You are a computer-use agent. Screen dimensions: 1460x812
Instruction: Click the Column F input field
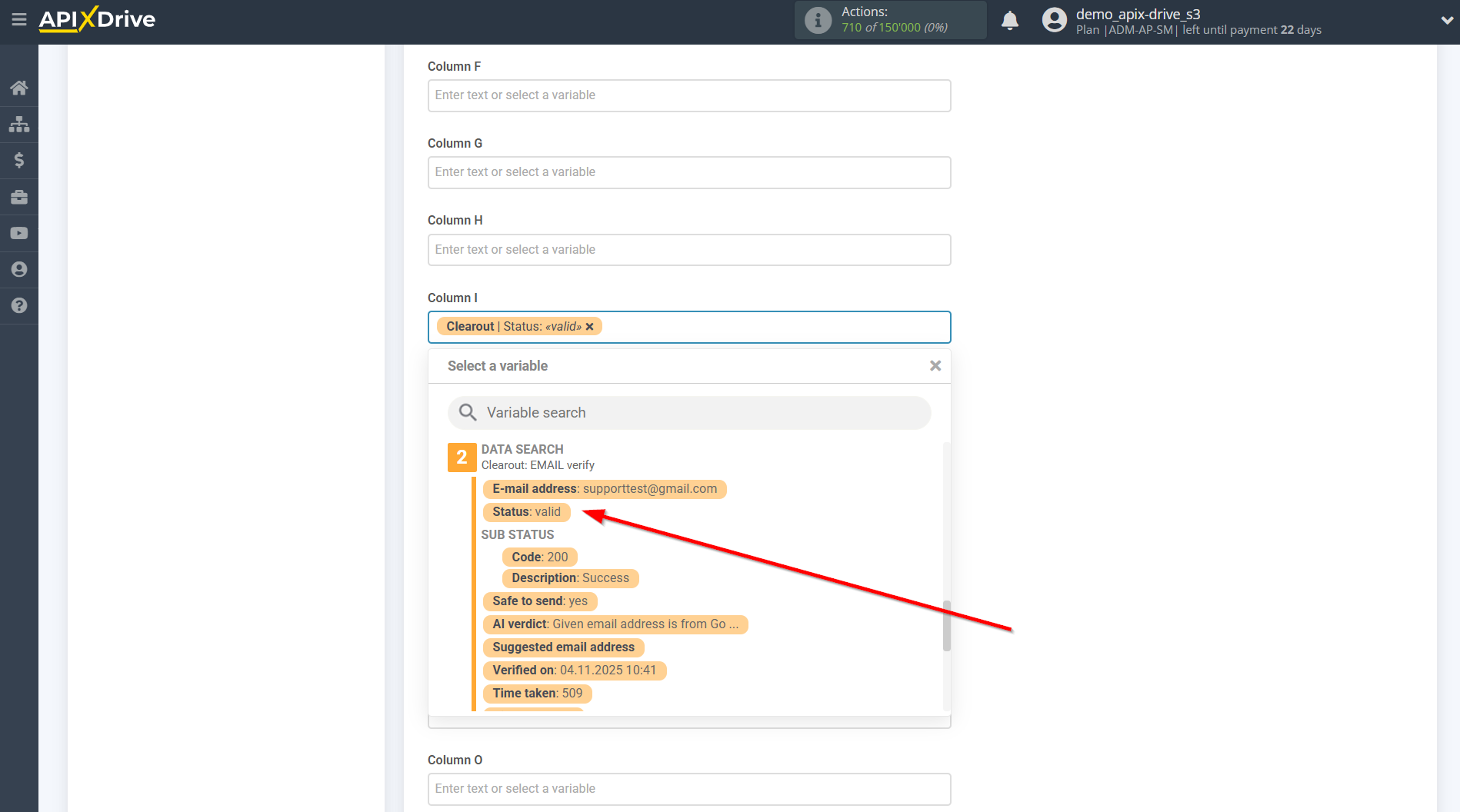click(688, 95)
